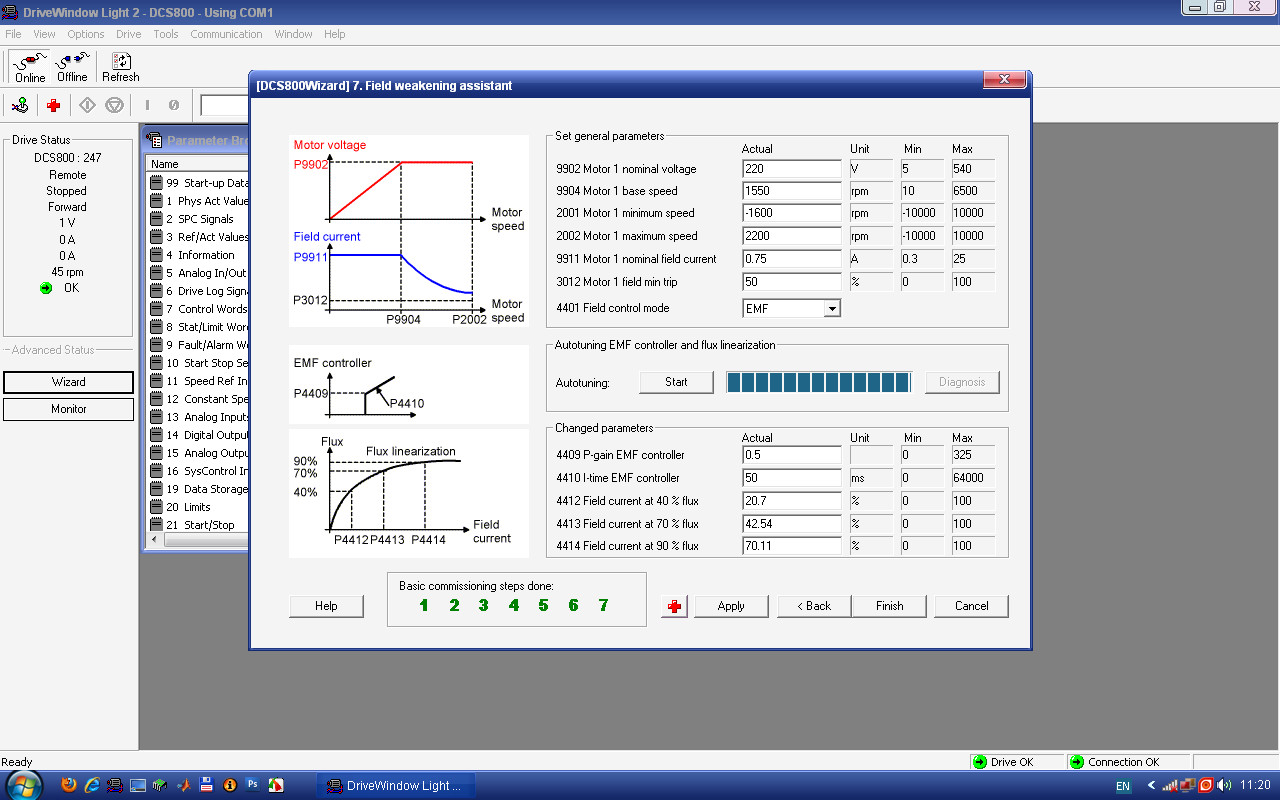The height and width of the screenshot is (800, 1280).
Task: Open the Window menu
Action: coord(294,34)
